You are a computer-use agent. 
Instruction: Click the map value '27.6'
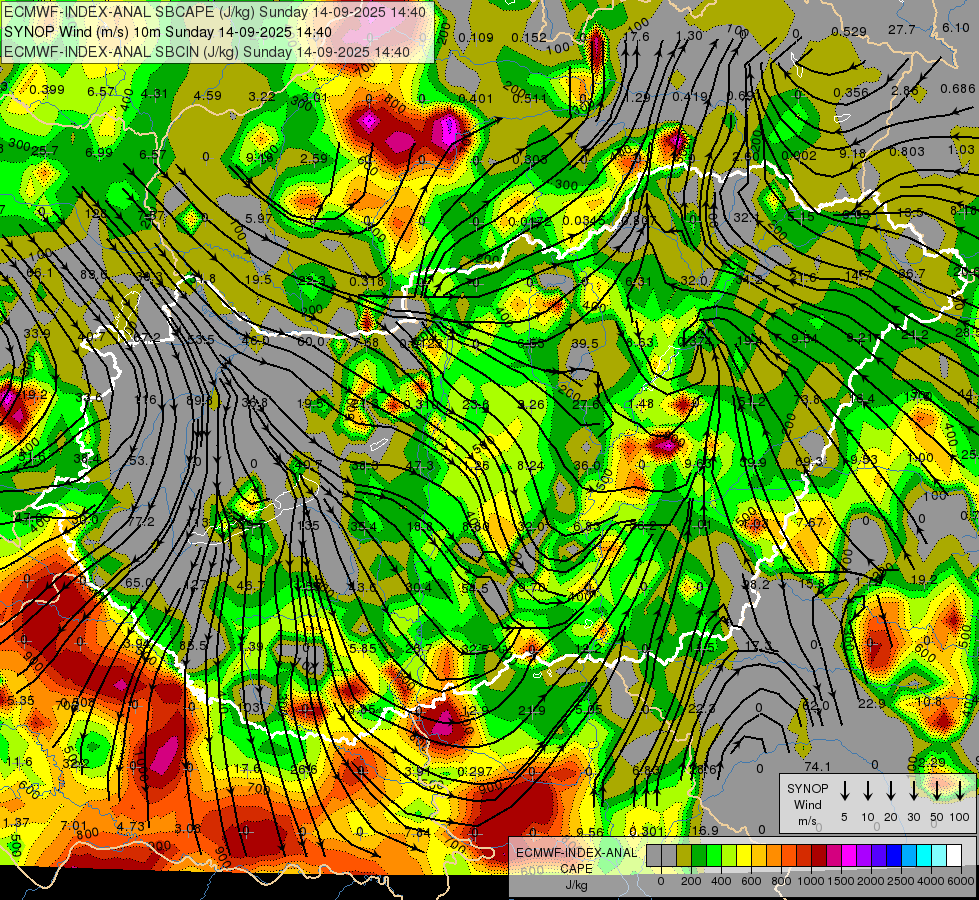click(x=586, y=404)
